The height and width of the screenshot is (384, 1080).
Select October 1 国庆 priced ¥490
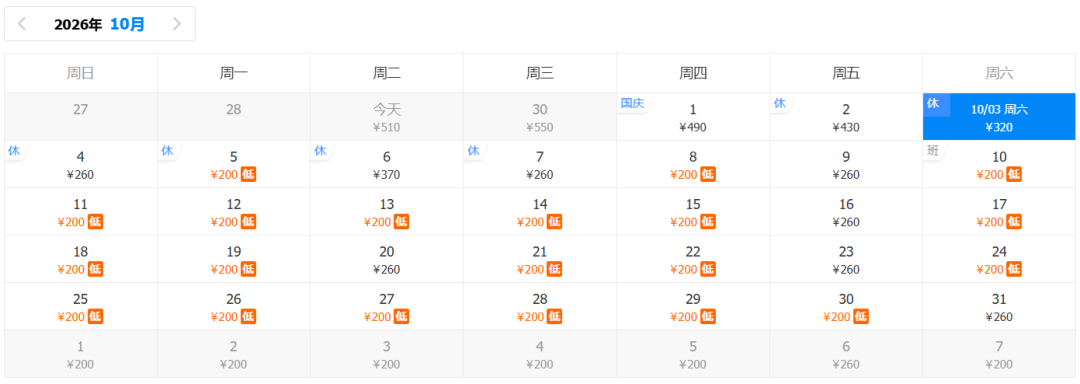tap(693, 117)
